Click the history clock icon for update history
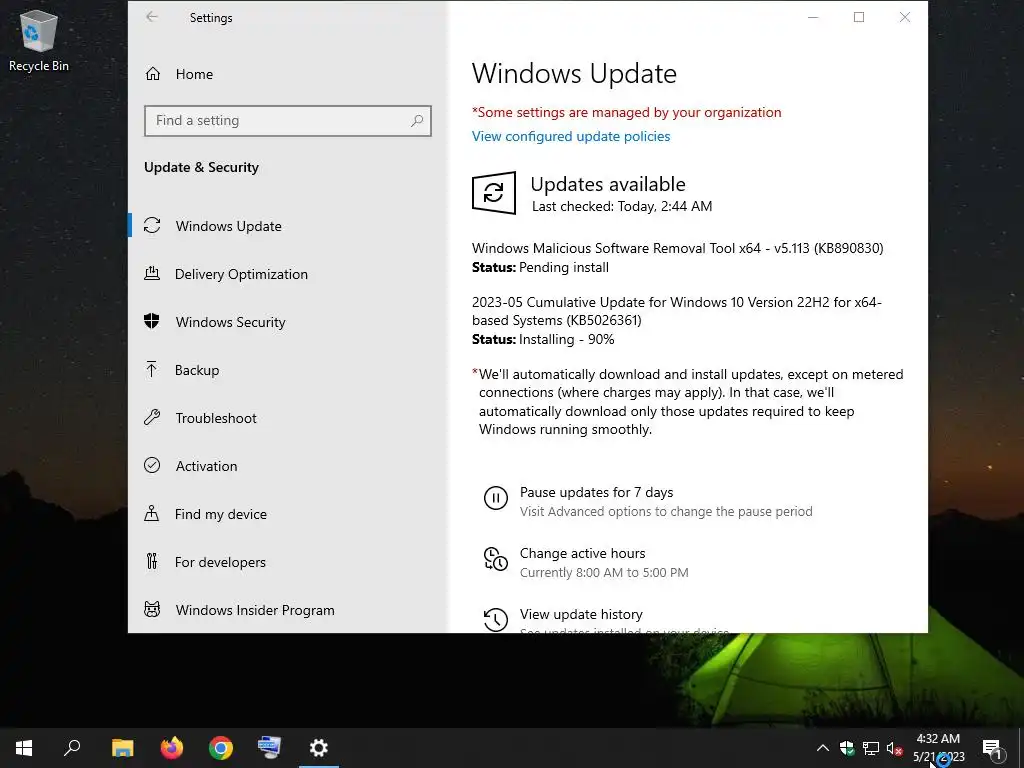This screenshot has width=1024, height=768. 496,619
